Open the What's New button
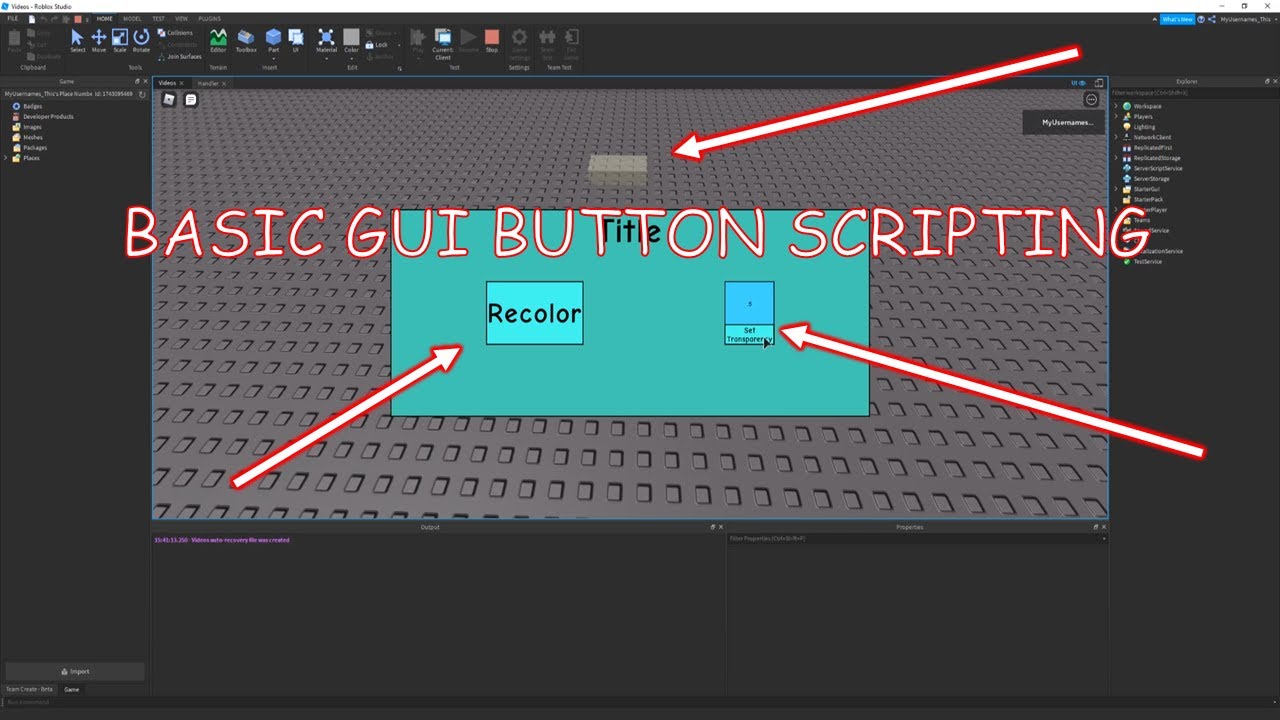This screenshot has width=1280, height=720. pos(1177,19)
